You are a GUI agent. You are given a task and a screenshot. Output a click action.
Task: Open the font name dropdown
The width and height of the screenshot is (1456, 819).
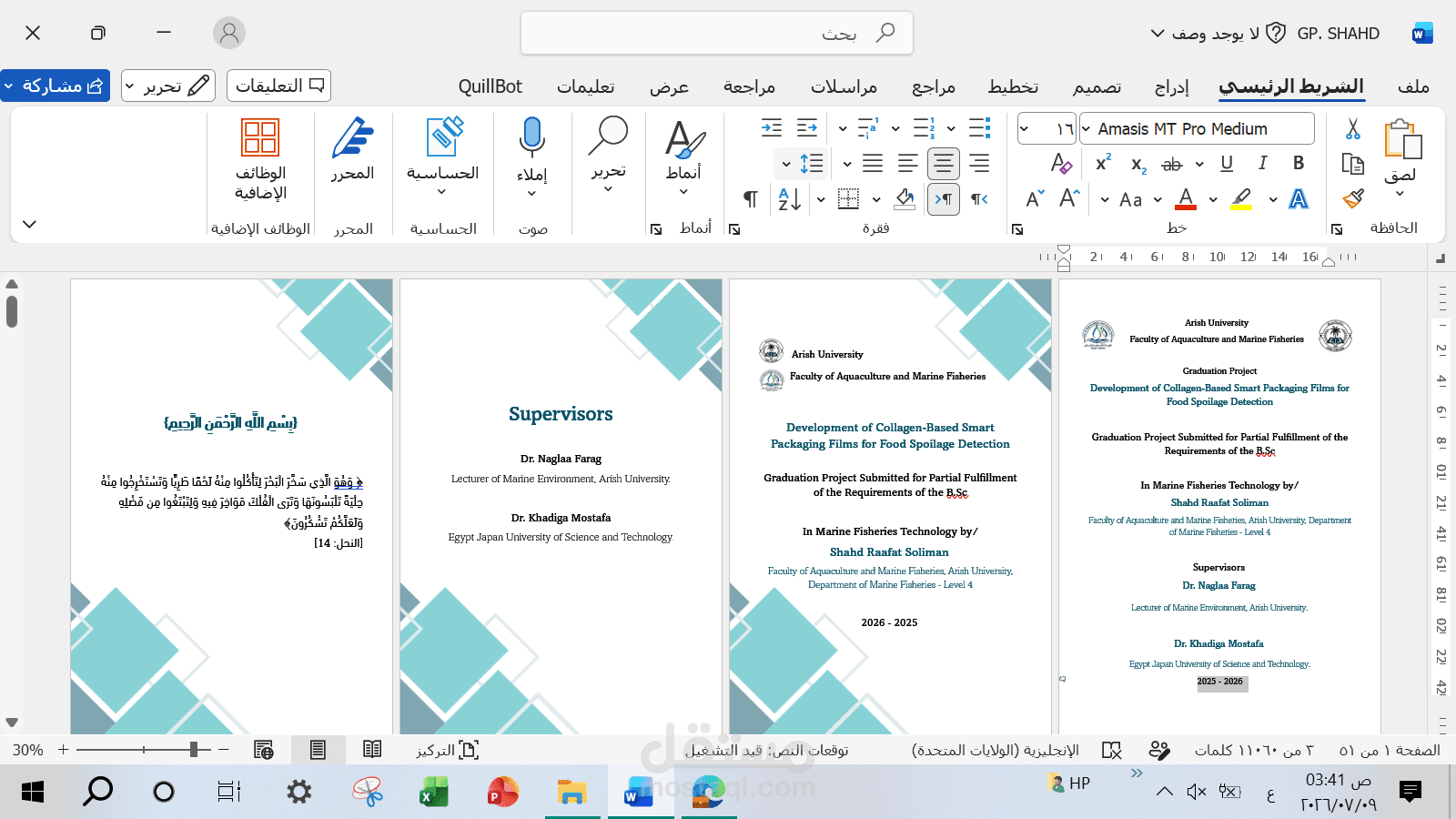(x=1087, y=128)
